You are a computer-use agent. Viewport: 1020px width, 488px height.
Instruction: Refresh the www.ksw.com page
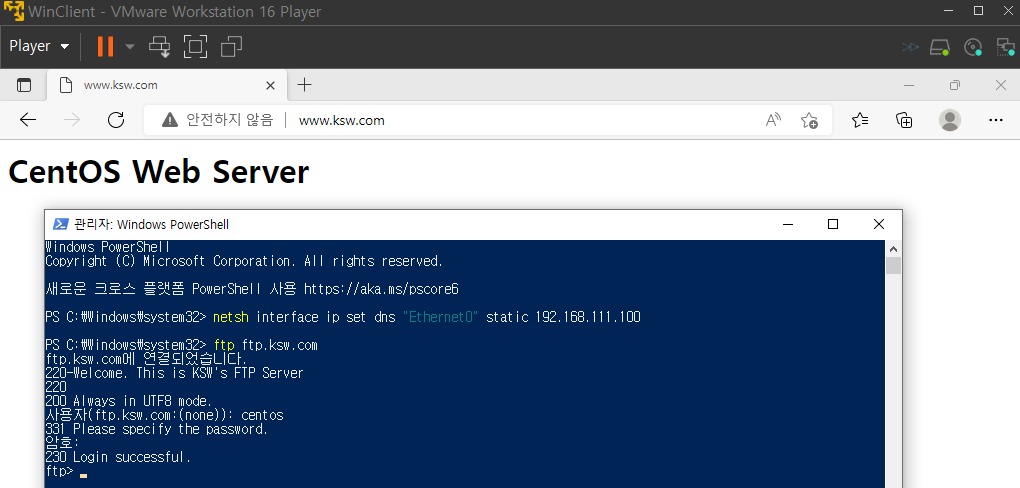coord(116,120)
